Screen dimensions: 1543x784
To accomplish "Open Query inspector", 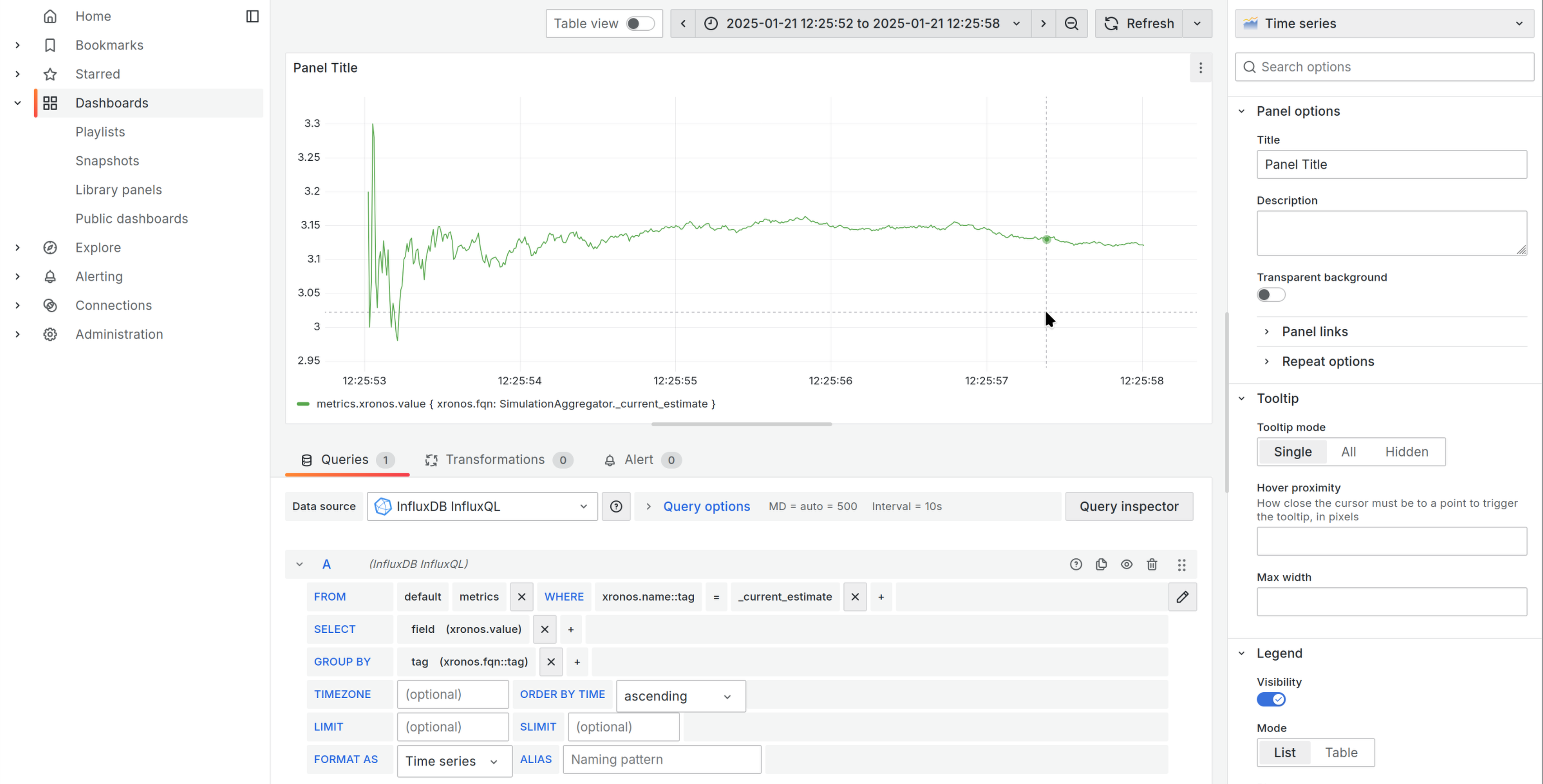I will 1128,506.
